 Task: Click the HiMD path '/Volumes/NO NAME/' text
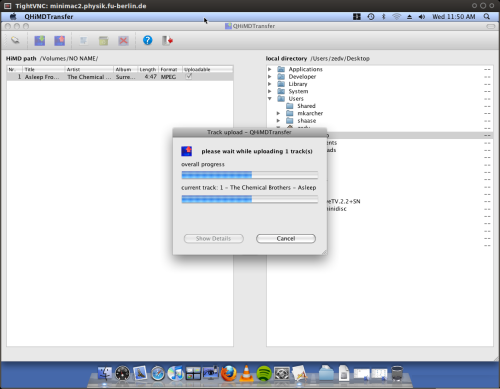point(69,59)
